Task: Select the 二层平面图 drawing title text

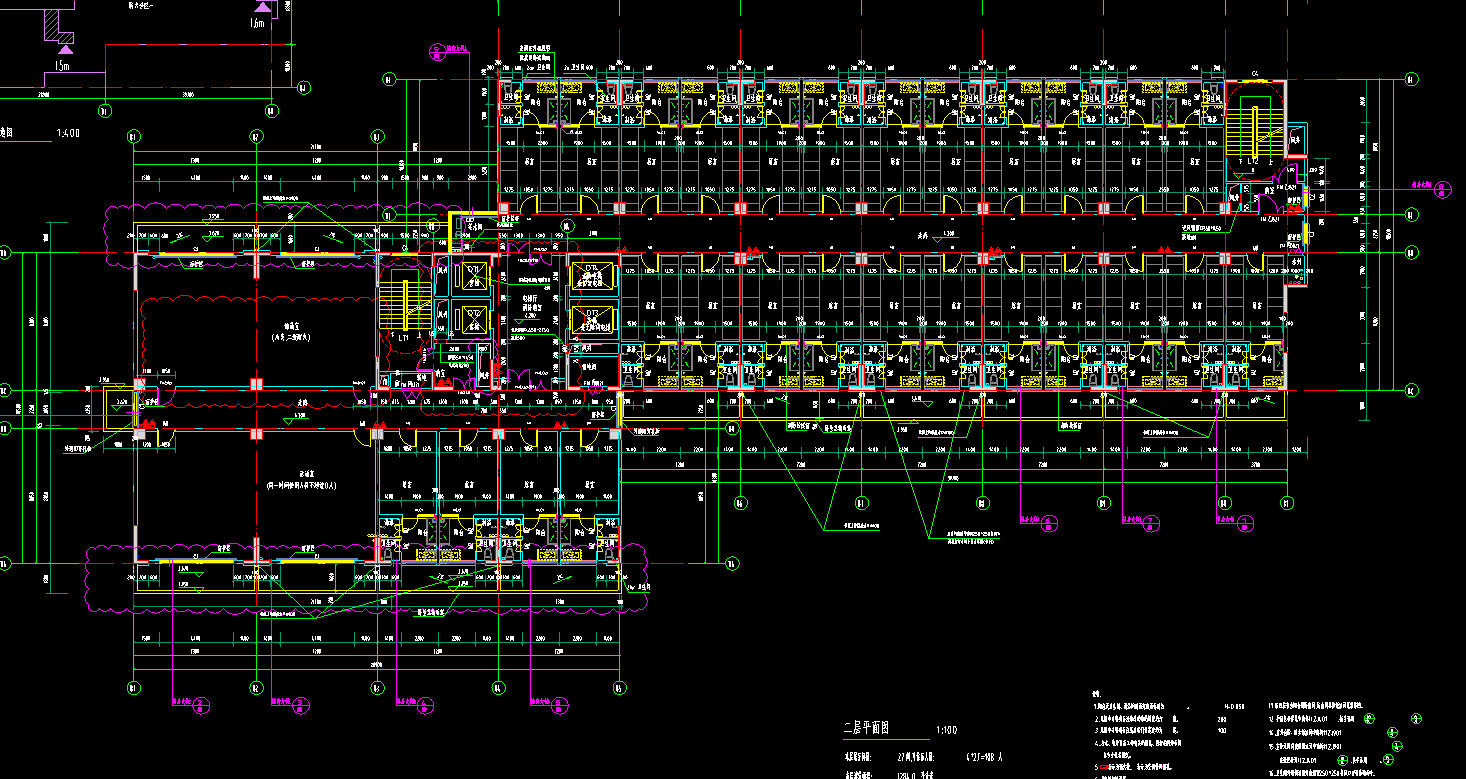Action: 867,727
